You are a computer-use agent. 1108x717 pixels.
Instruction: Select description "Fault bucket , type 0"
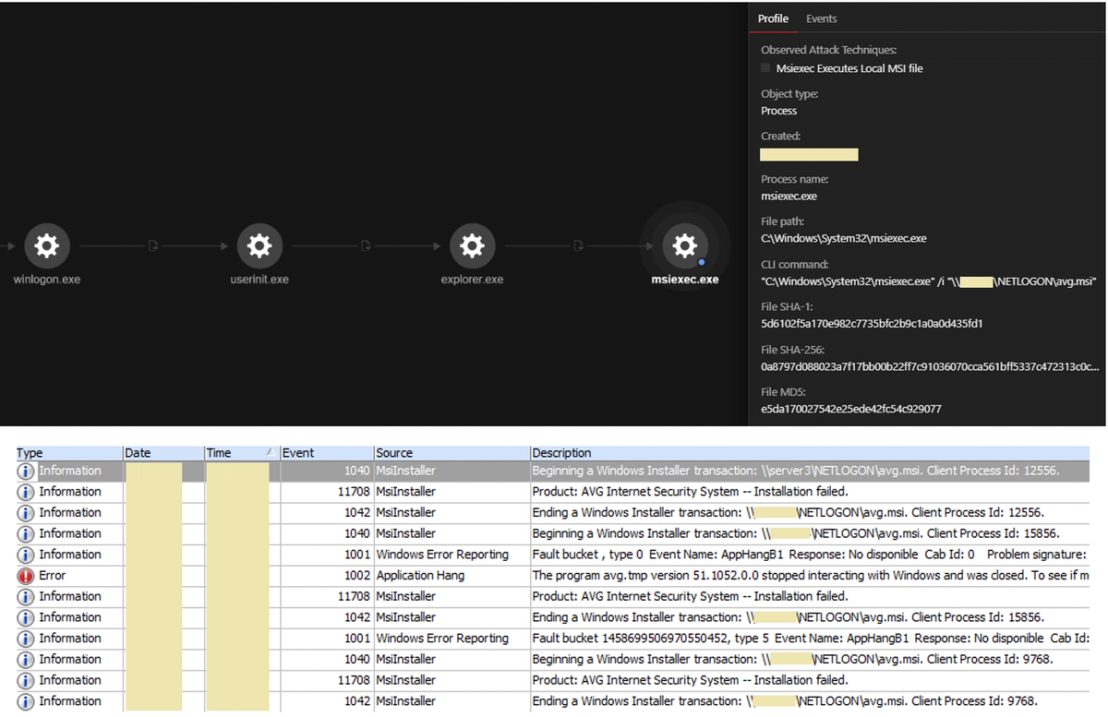[810, 555]
